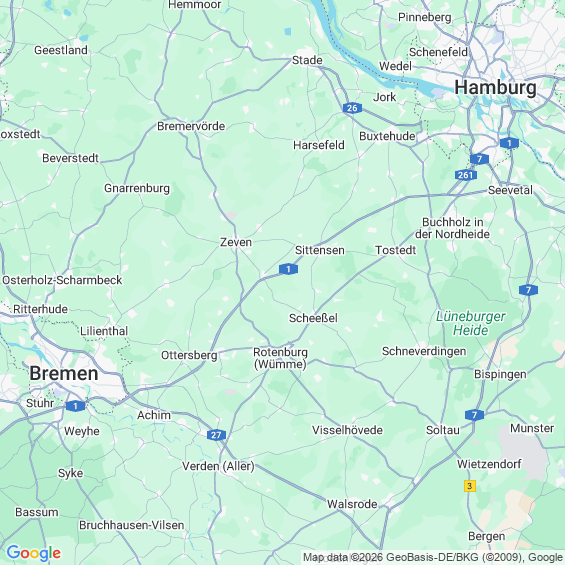Click the A261 highway shield near Seevetal
This screenshot has width=565, height=565.
[x=465, y=175]
